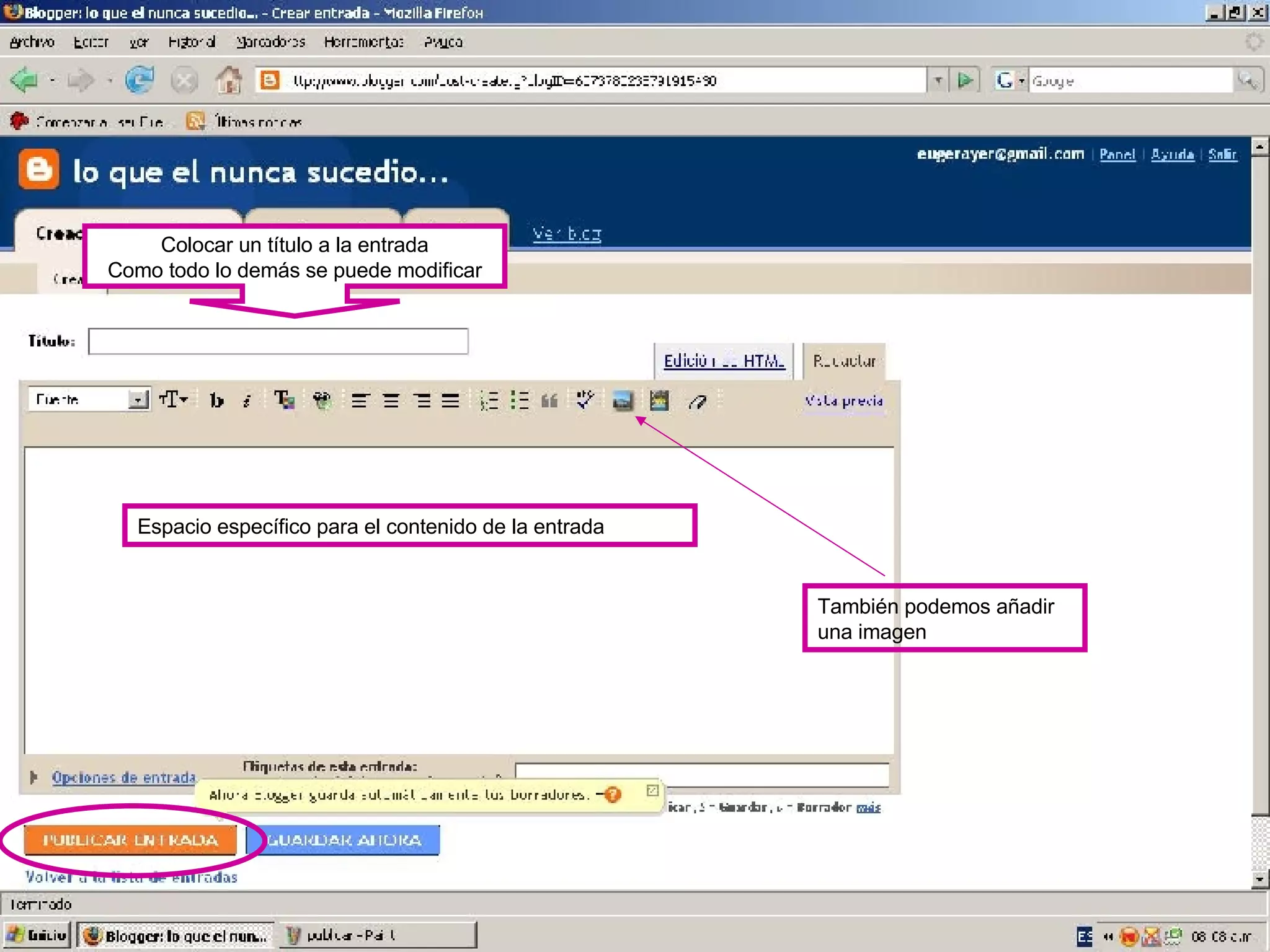Click the Google search box
This screenshot has height=952, width=1270.
click(1130, 81)
